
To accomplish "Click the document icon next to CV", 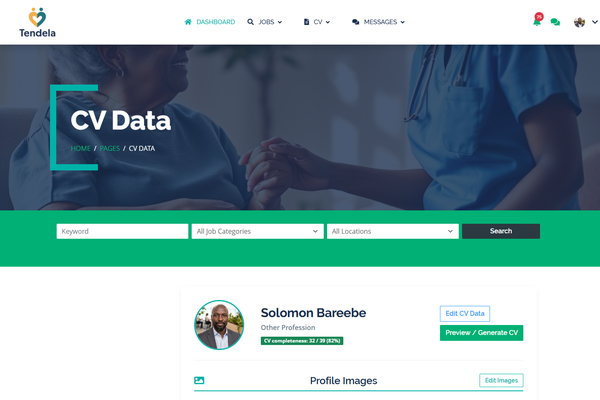I will tap(306, 22).
